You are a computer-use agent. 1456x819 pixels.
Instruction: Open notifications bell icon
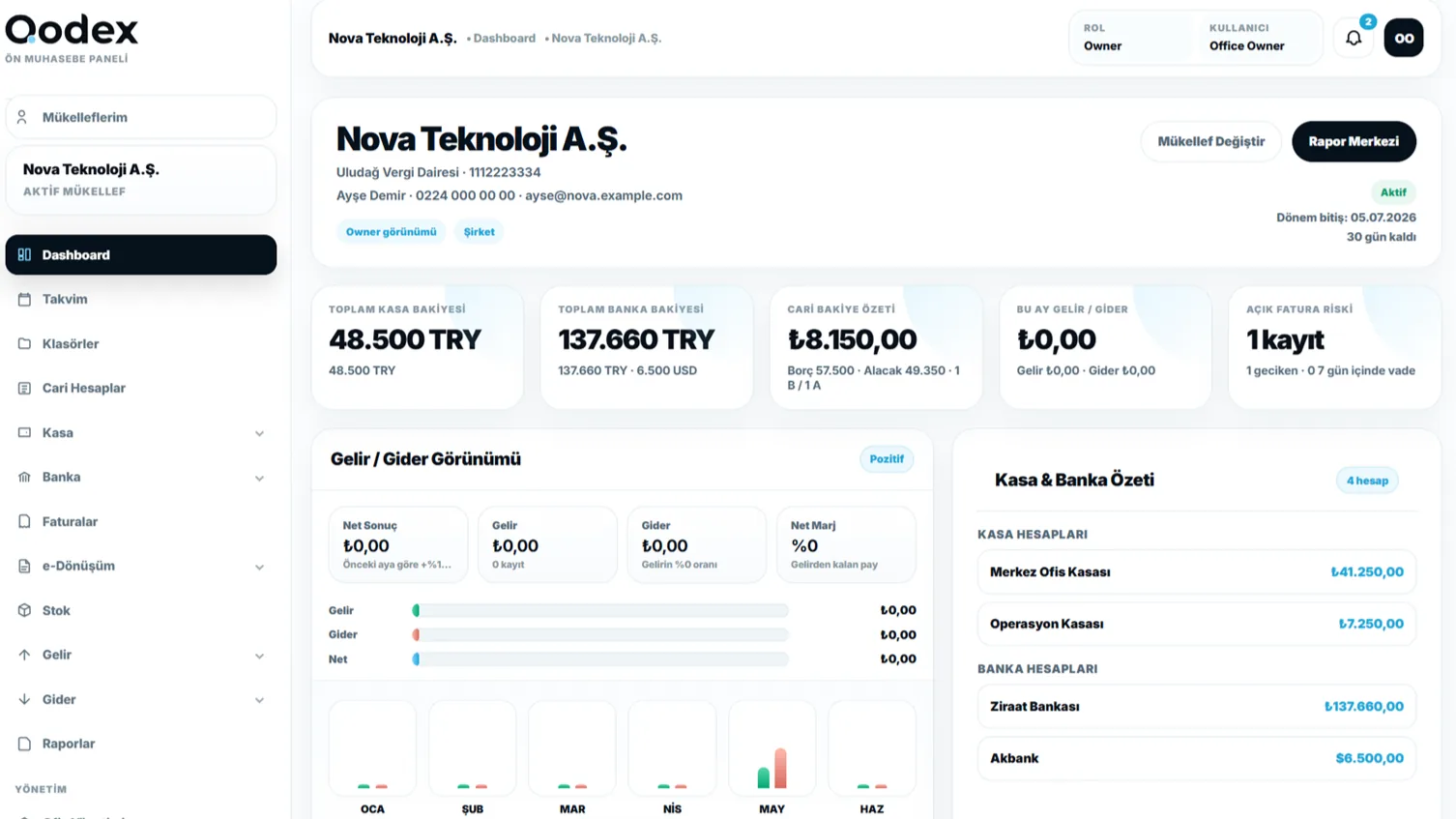click(x=1354, y=39)
